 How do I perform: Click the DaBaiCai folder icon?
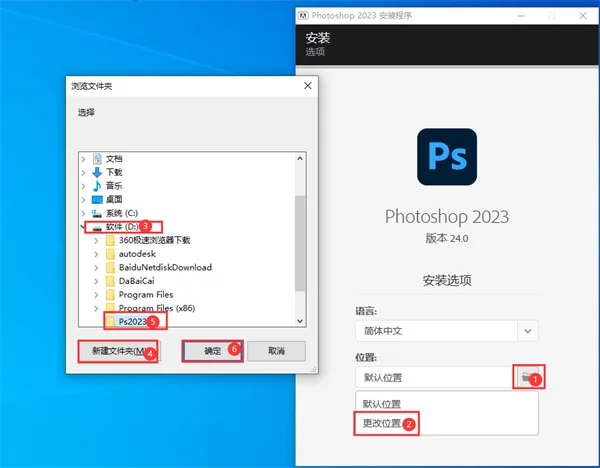click(x=110, y=281)
